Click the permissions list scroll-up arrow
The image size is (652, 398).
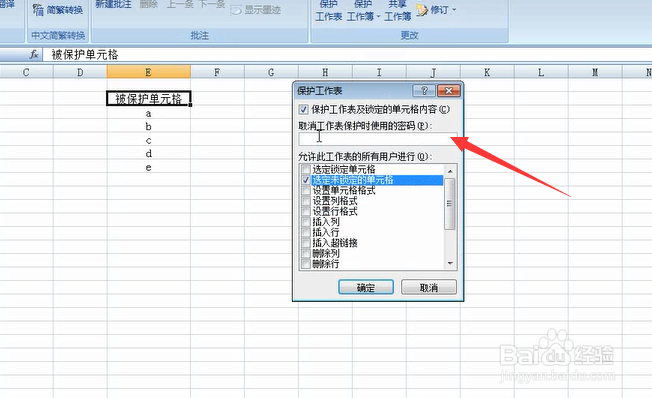(x=450, y=171)
